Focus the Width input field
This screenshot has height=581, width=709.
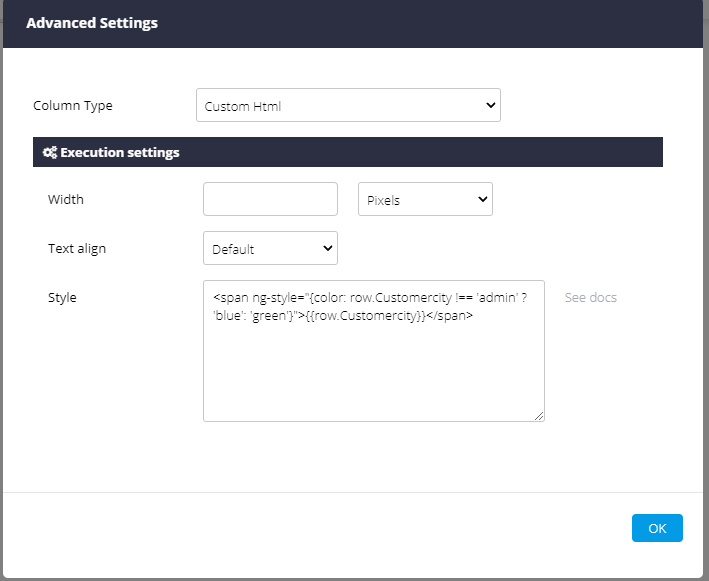click(270, 199)
